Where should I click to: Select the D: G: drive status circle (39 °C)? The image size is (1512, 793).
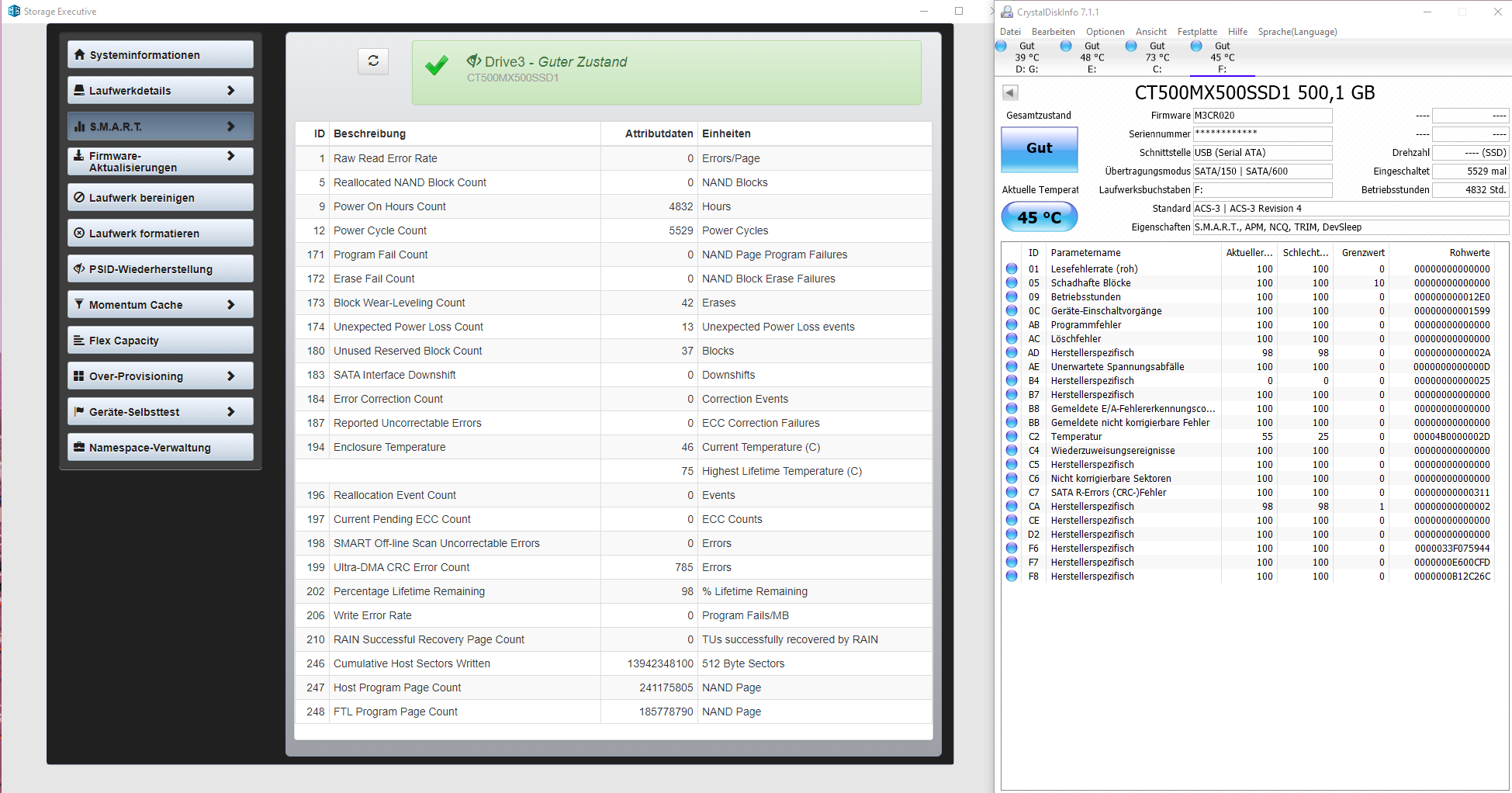click(1002, 46)
